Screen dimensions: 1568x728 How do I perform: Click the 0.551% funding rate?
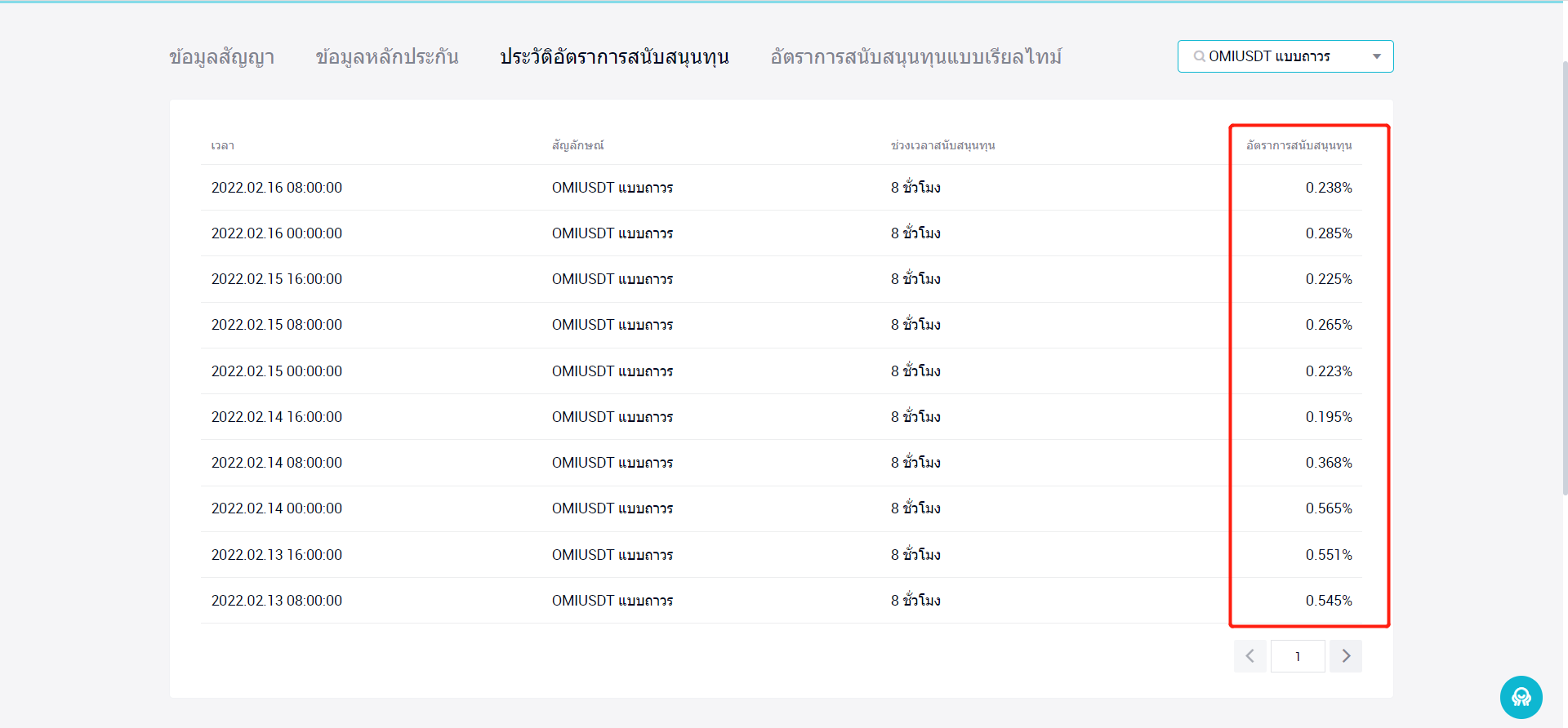point(1329,555)
